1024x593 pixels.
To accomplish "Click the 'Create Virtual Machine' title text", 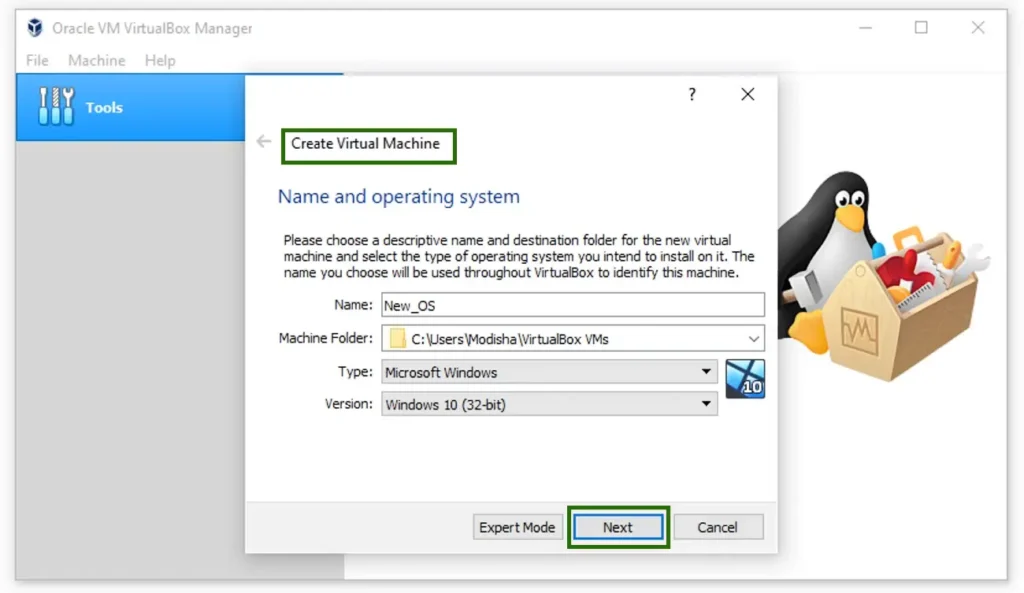I will 365,144.
